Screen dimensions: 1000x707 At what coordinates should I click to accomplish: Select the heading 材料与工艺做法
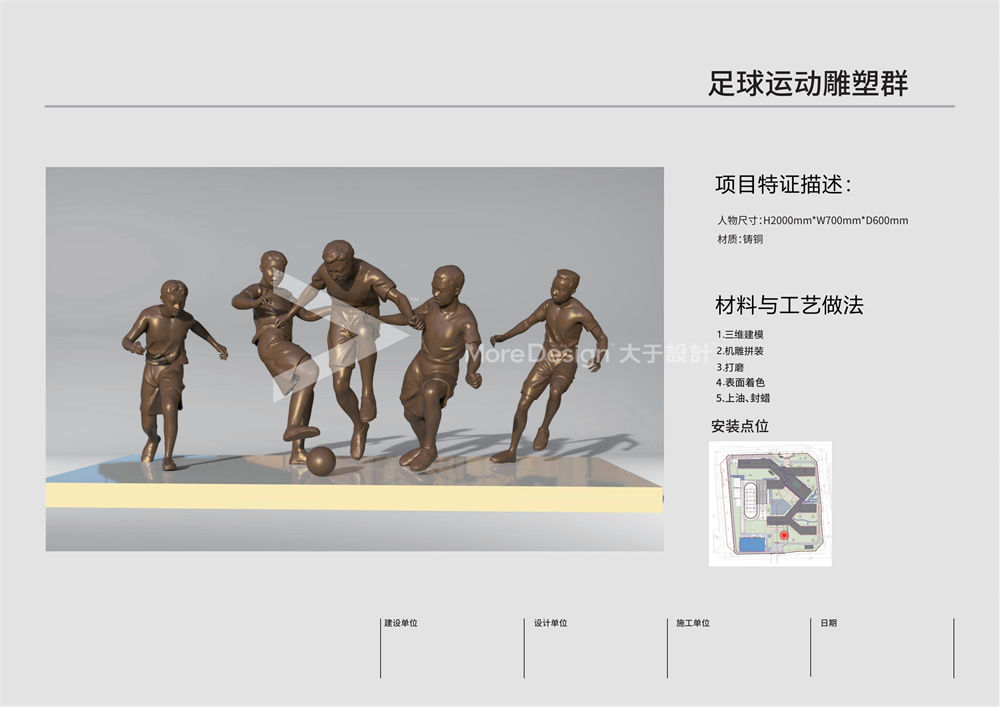point(789,305)
